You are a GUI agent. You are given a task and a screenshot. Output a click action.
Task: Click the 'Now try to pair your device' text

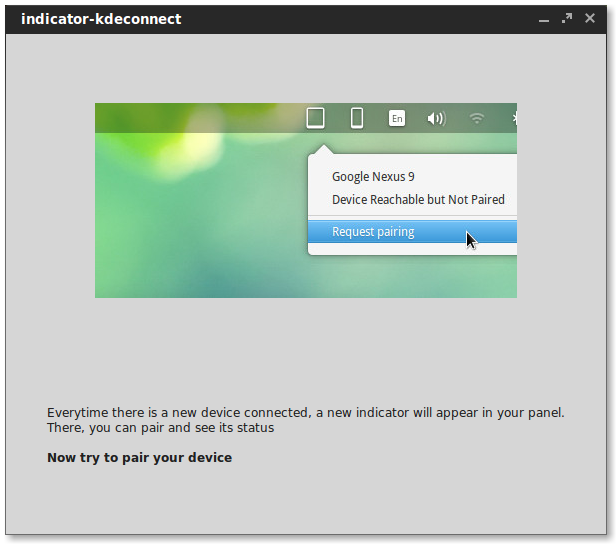(139, 458)
